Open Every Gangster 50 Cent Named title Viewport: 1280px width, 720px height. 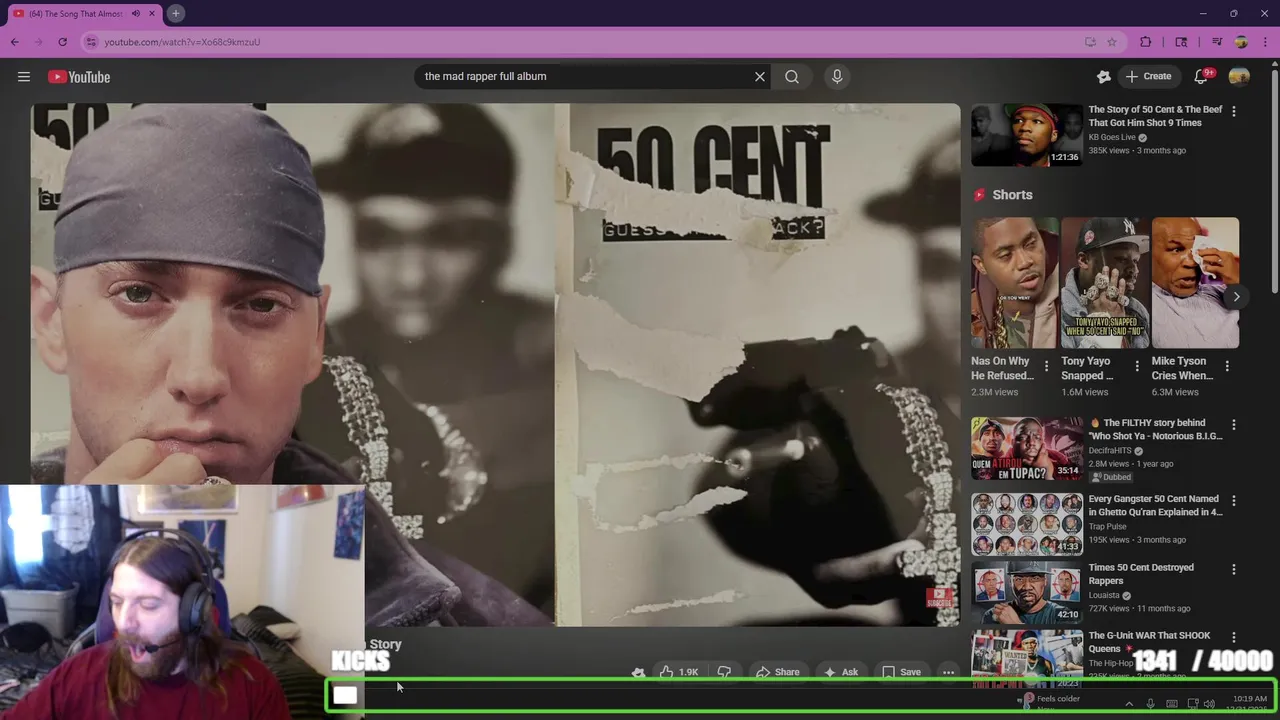[1155, 505]
